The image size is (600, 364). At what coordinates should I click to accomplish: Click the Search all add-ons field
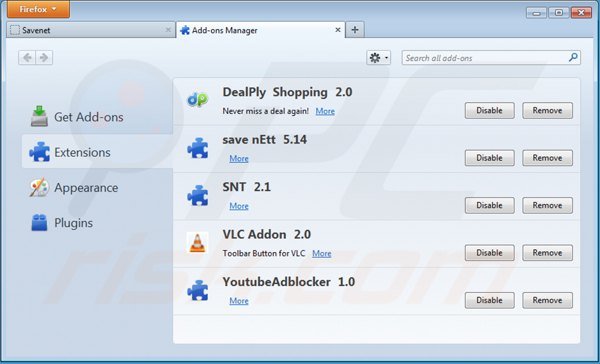[491, 58]
